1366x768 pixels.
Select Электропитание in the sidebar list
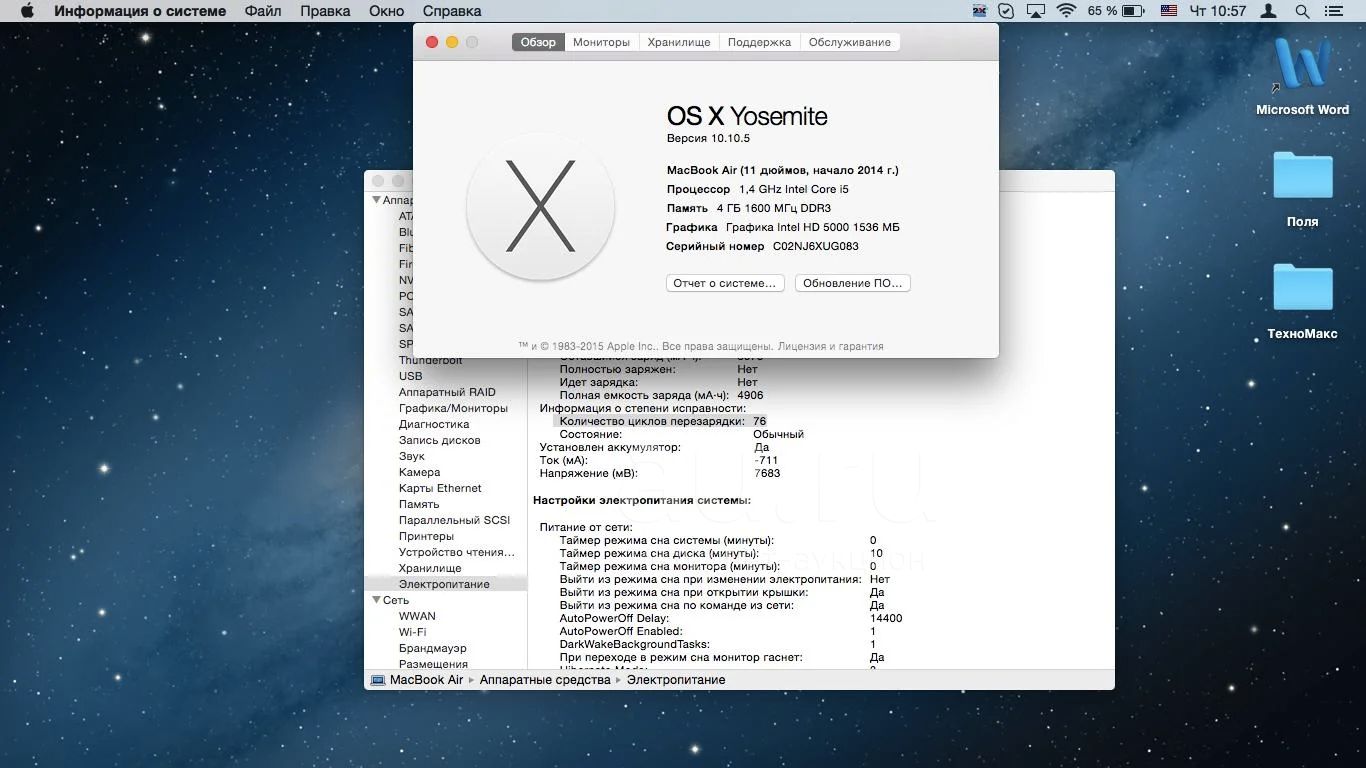pos(445,584)
